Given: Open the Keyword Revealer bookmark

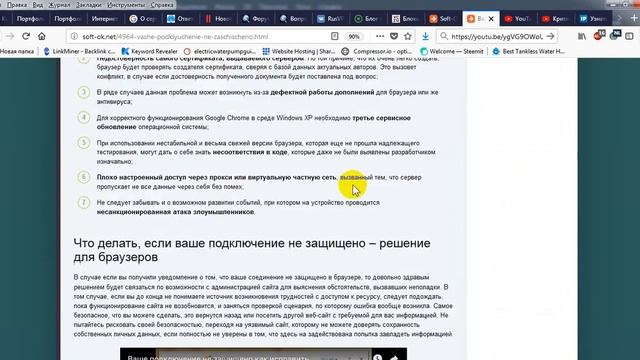Looking at the screenshot, I should pyautogui.click(x=150, y=51).
